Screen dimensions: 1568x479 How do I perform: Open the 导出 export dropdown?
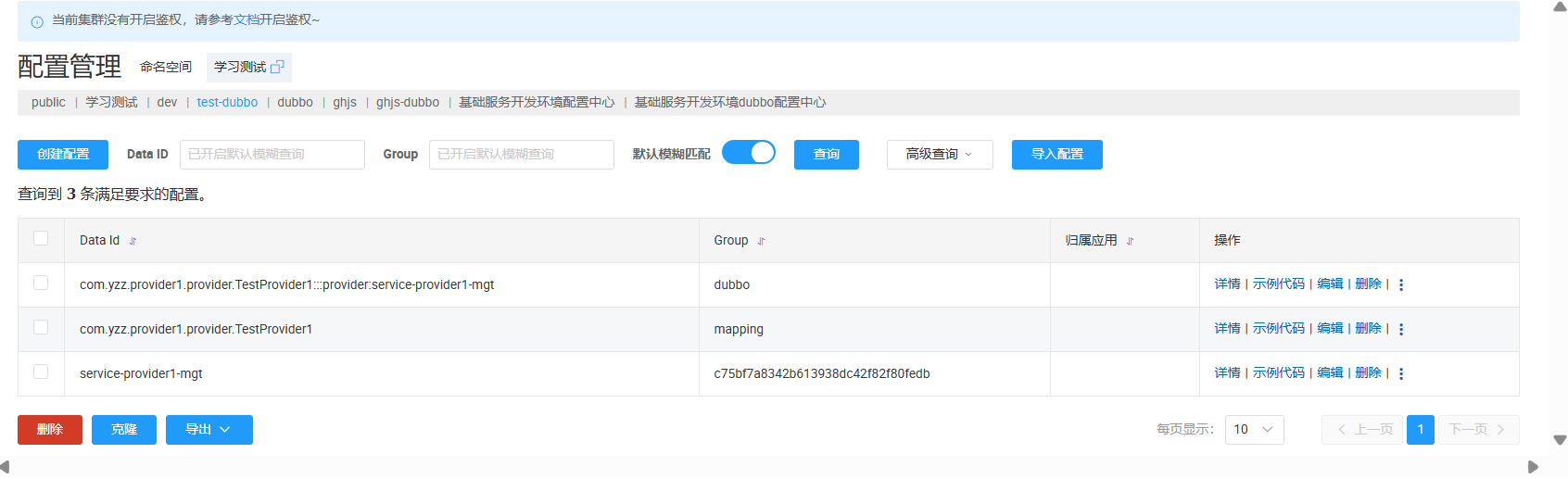(x=209, y=430)
